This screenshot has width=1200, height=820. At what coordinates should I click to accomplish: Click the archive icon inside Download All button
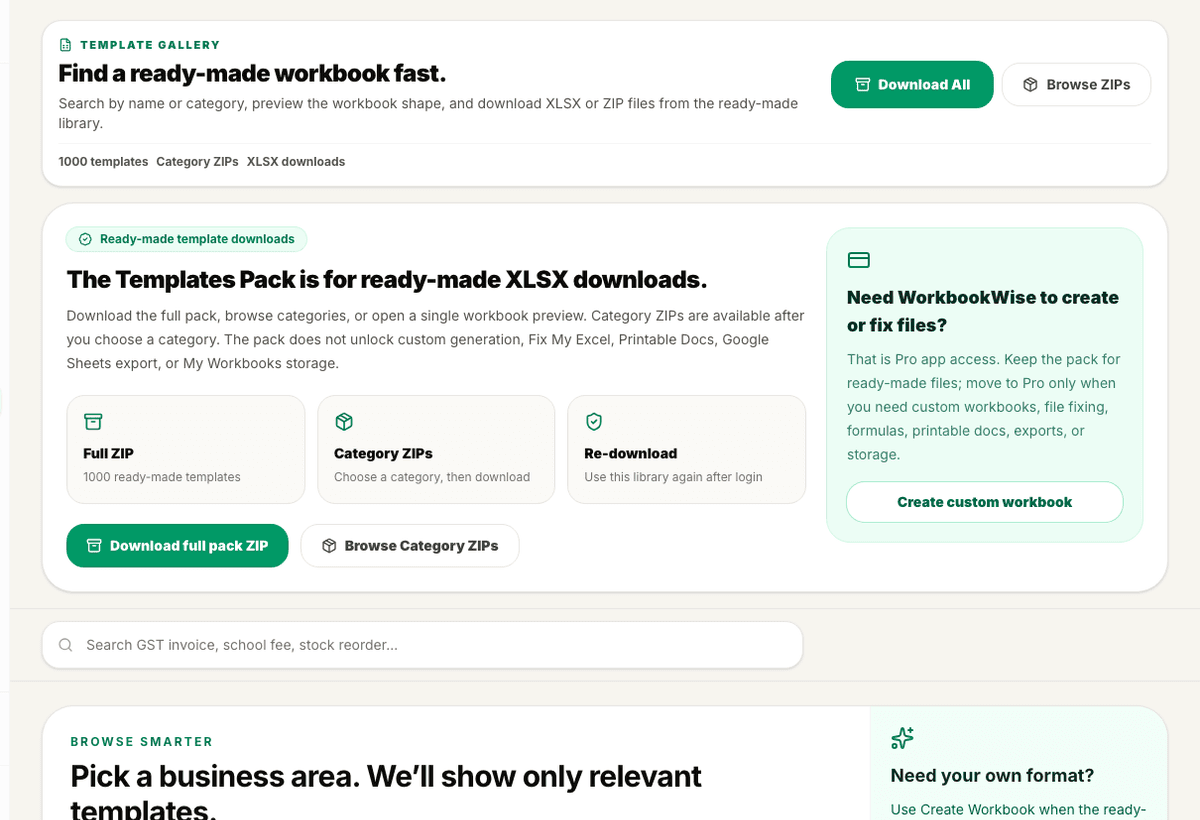coord(862,85)
